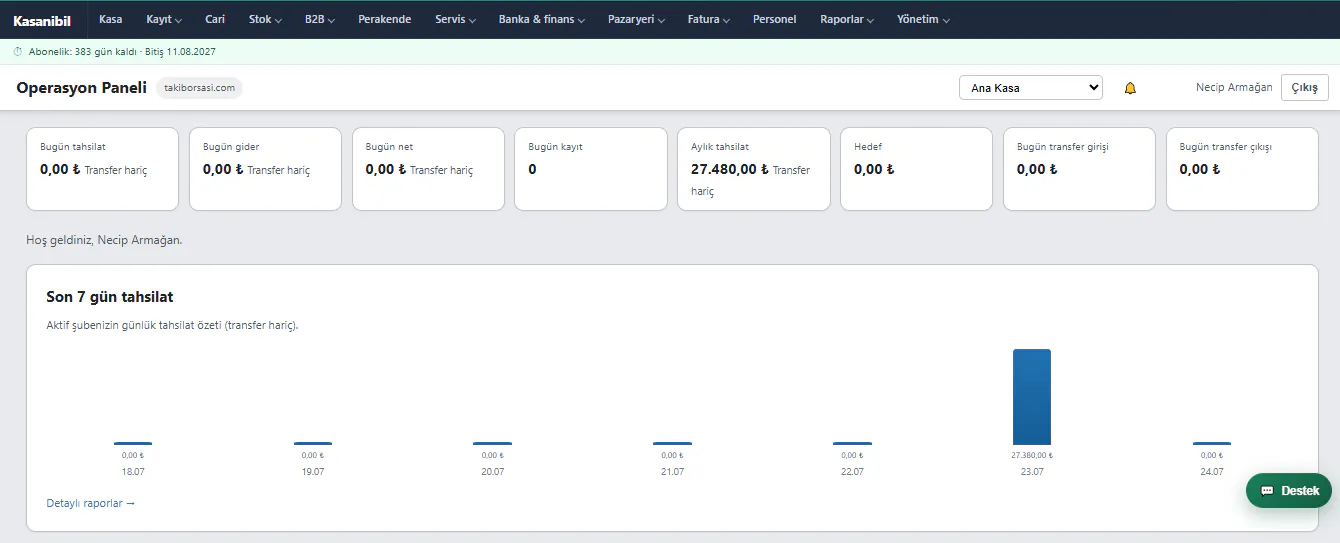This screenshot has height=543, width=1340.
Task: Click the 18.07 chart bar
Action: coord(133,443)
